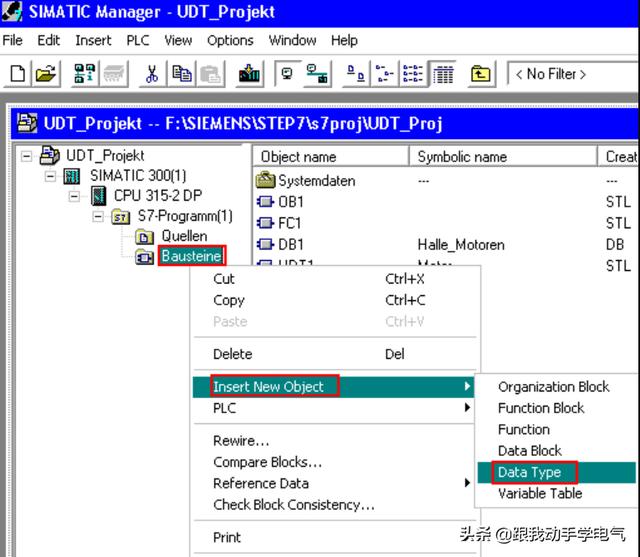The image size is (640, 557).
Task: Toggle the Online view toolbar icon
Action: [x=287, y=74]
